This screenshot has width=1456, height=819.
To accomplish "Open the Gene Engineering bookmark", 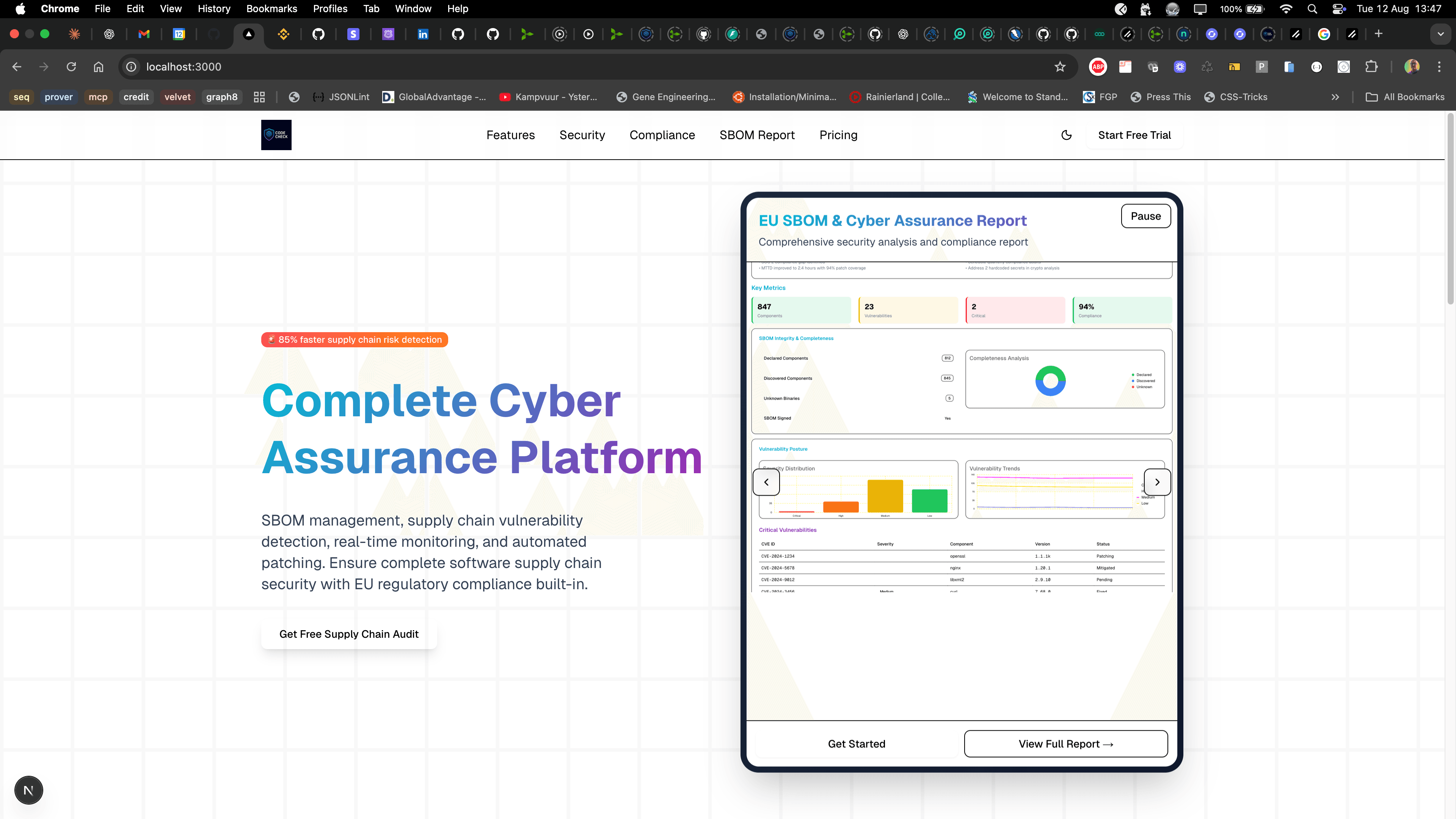I will click(x=666, y=97).
